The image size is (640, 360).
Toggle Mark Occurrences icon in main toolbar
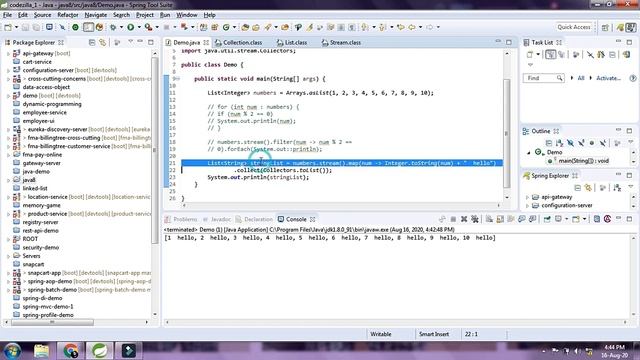(309, 27)
